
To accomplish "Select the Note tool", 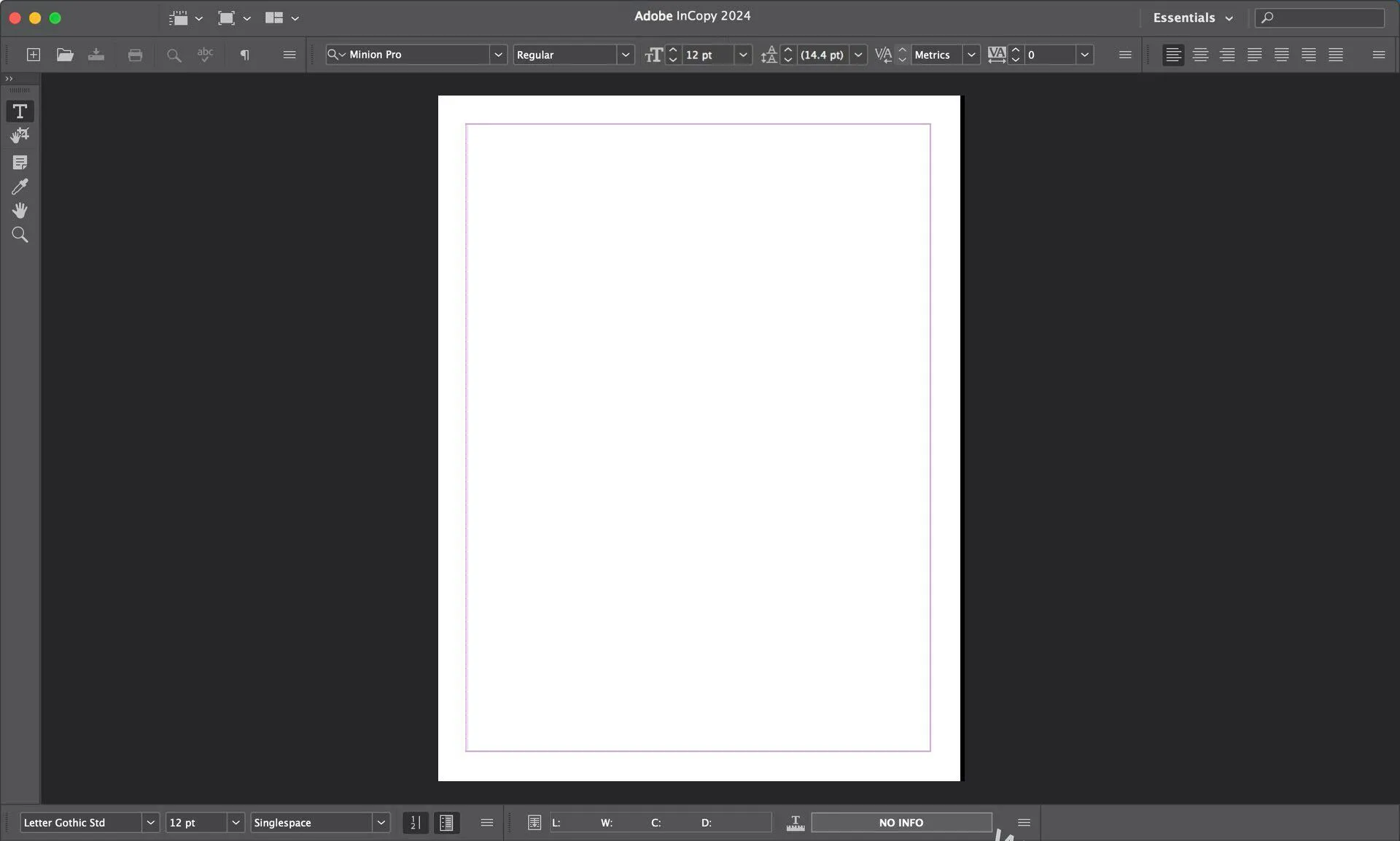I will (x=20, y=162).
